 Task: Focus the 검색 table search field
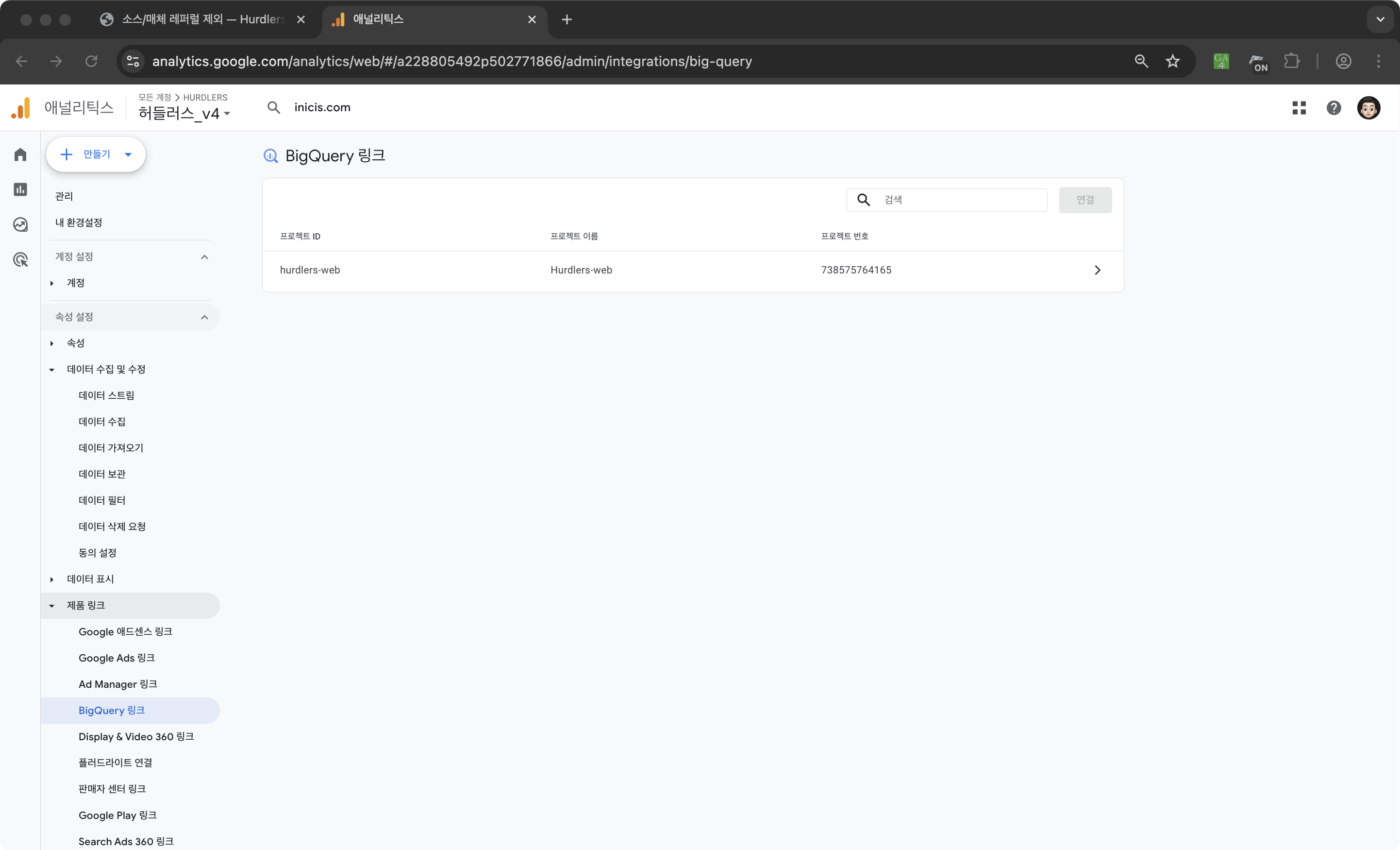click(x=947, y=200)
